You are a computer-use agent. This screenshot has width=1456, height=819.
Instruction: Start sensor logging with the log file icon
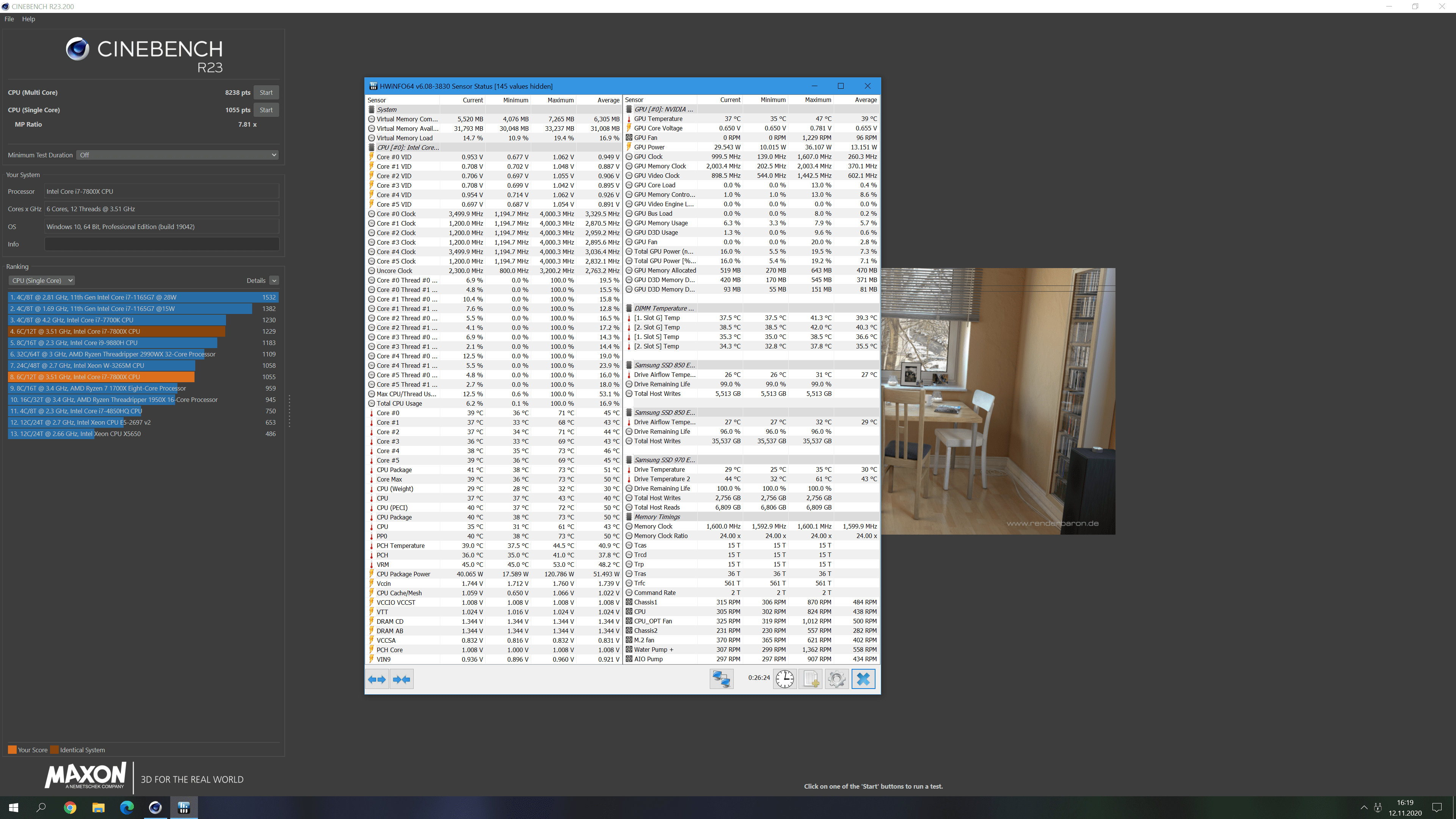click(x=811, y=679)
